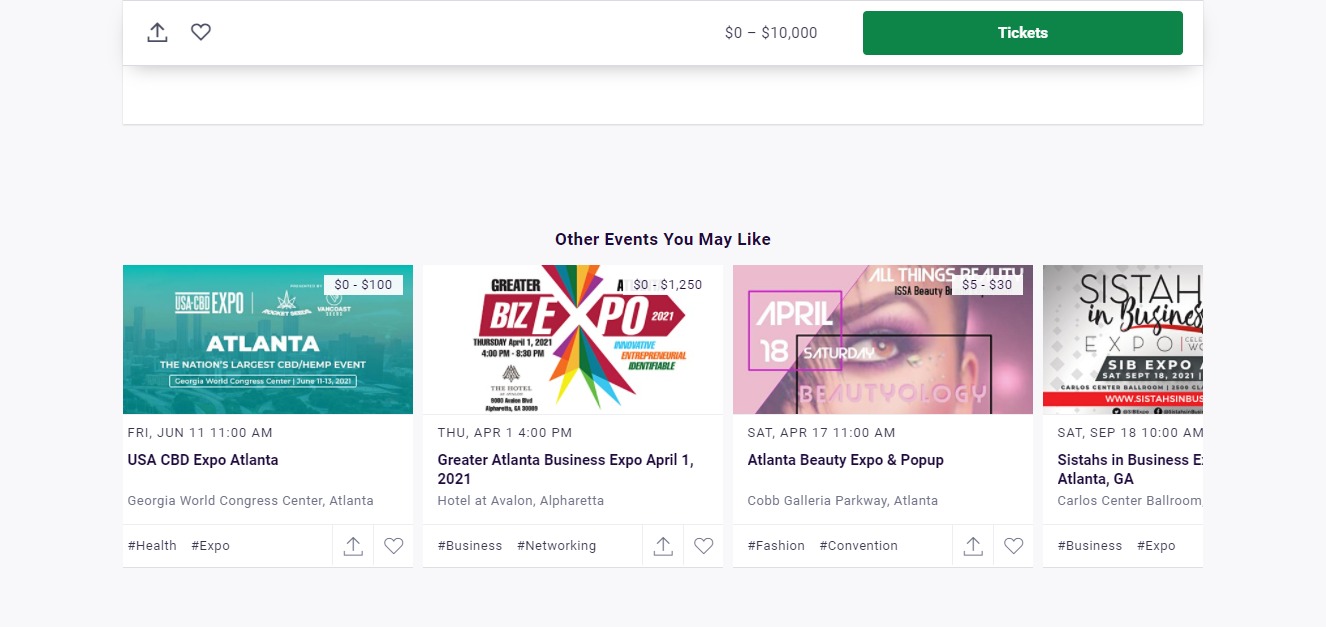This screenshot has width=1326, height=627.
Task: Share the USA CBD Expo Atlanta event
Action: 353,546
